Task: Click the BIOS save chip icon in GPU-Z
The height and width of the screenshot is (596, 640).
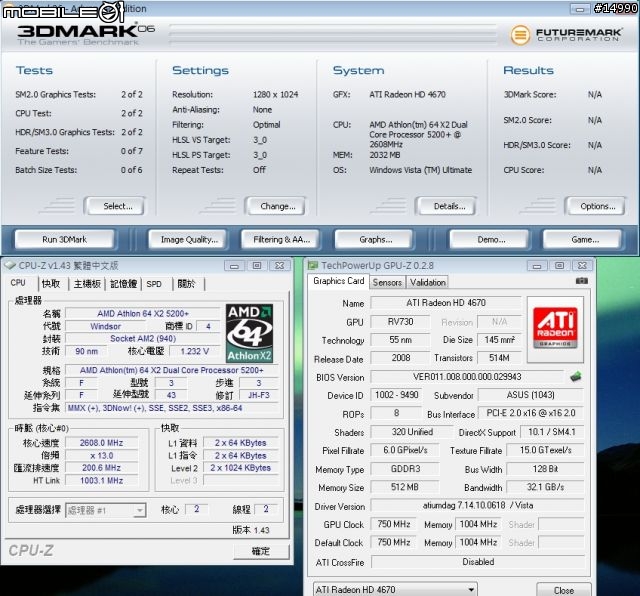Action: pyautogui.click(x=576, y=376)
